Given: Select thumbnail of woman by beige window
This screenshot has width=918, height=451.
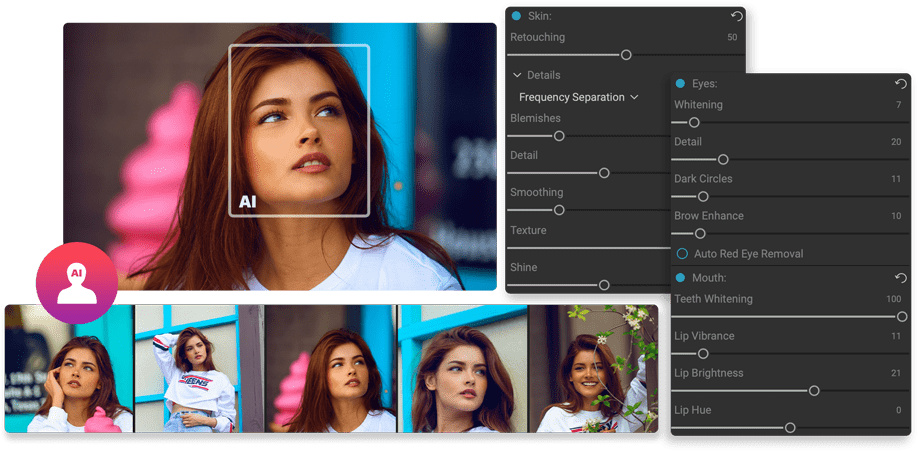Looking at the screenshot, I should (x=463, y=369).
